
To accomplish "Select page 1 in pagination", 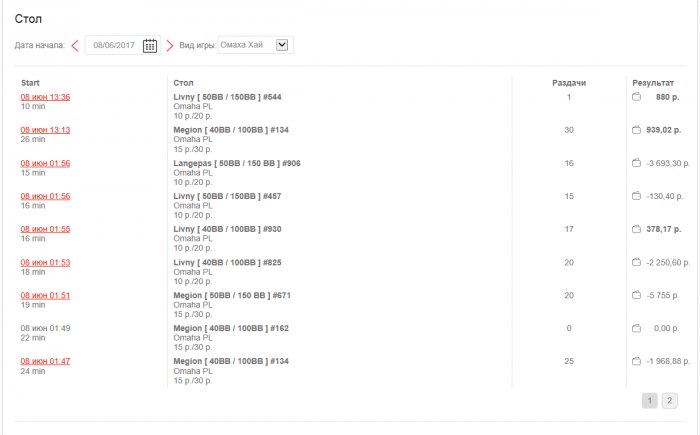I will (650, 401).
